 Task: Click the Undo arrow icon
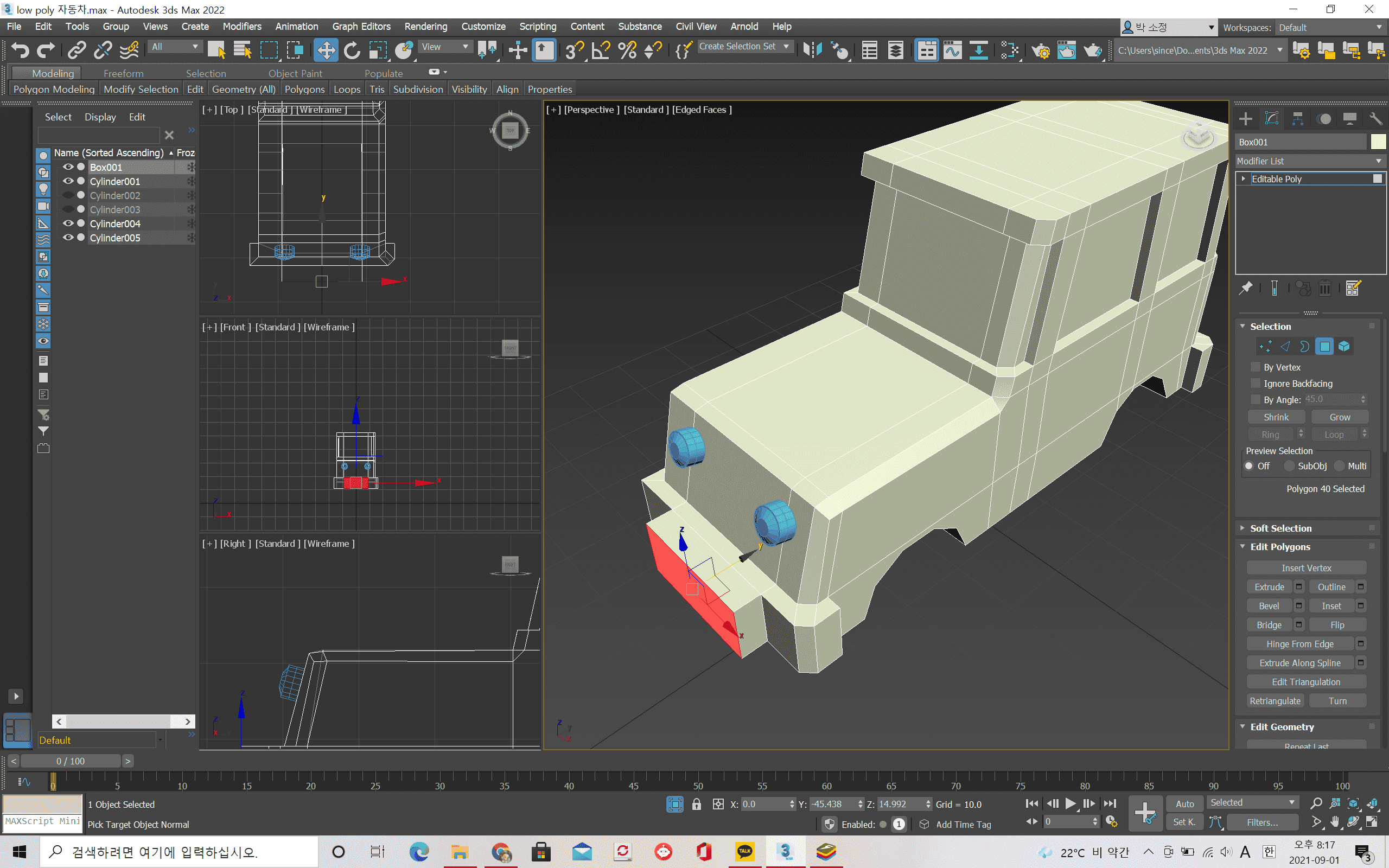click(x=20, y=50)
